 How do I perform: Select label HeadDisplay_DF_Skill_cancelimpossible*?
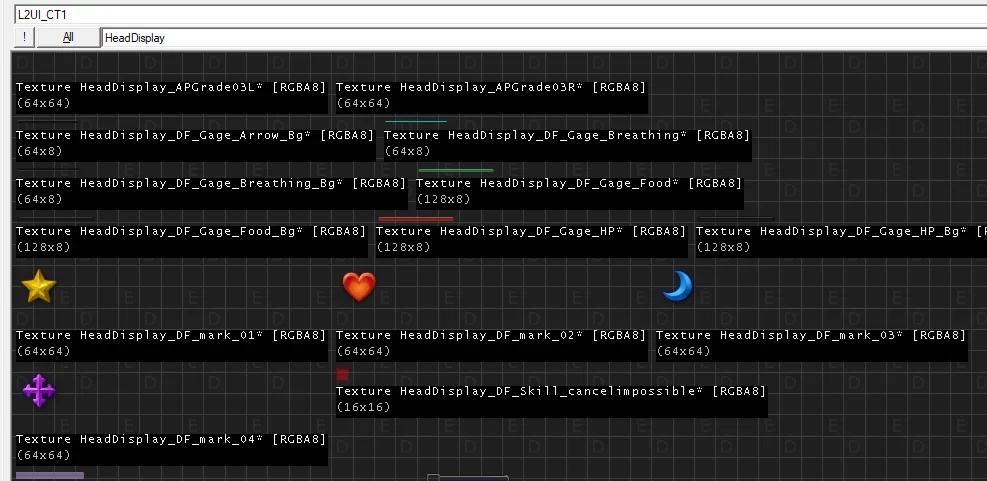(551, 391)
